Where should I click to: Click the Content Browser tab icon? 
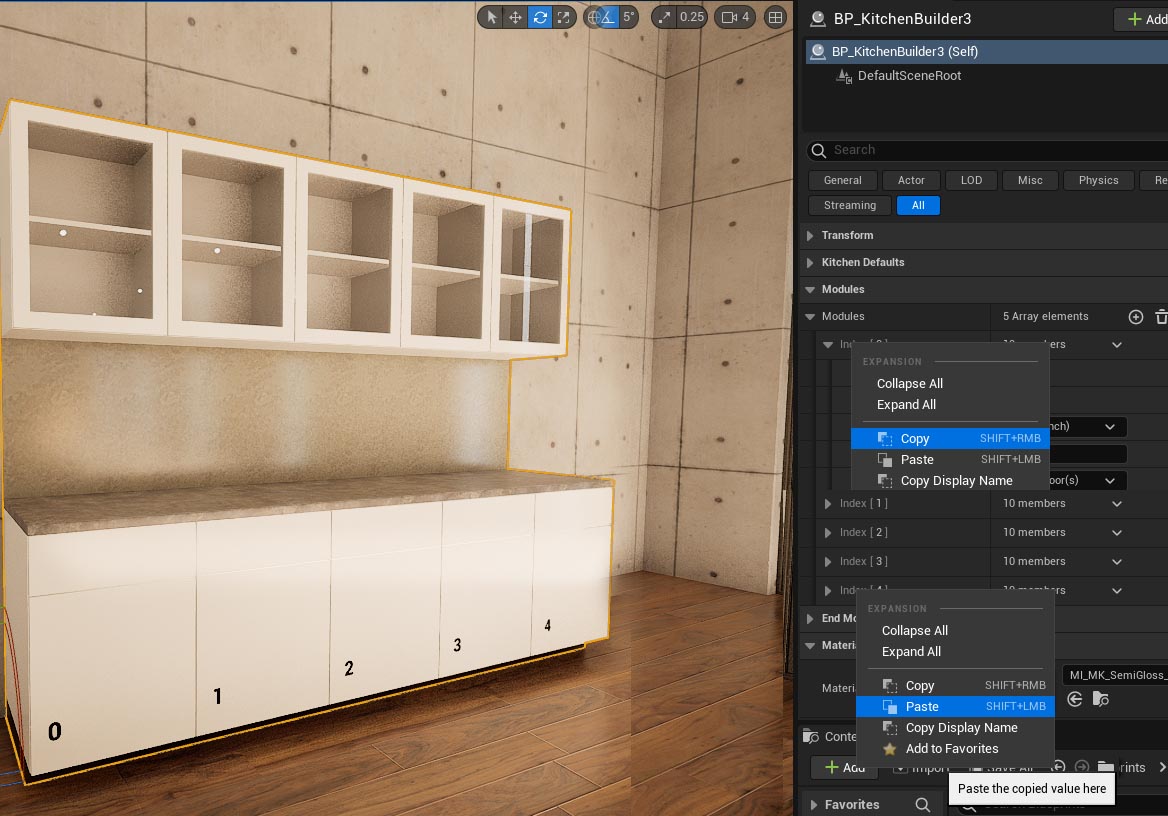tap(811, 737)
